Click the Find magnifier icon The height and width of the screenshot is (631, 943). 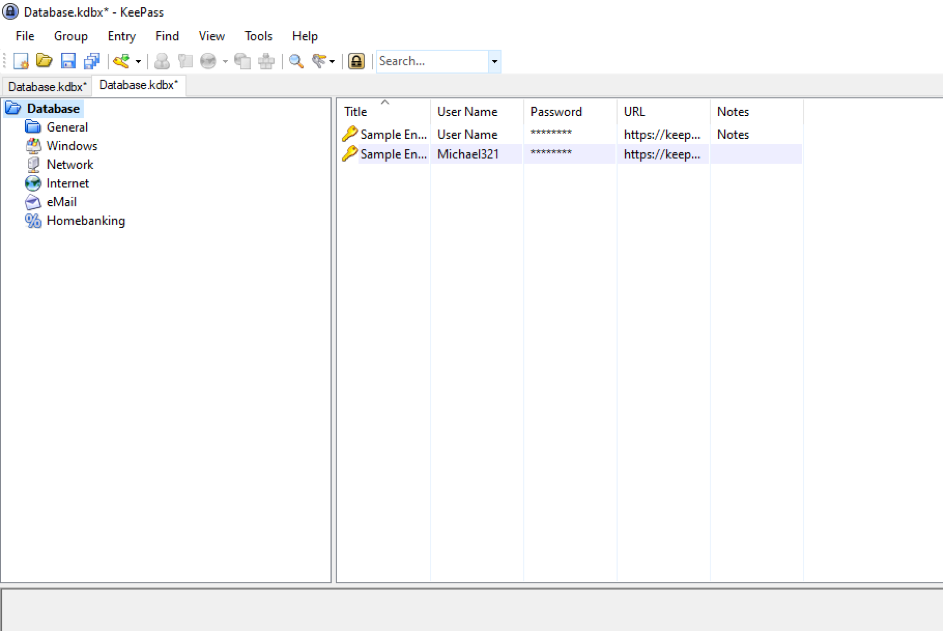(296, 61)
